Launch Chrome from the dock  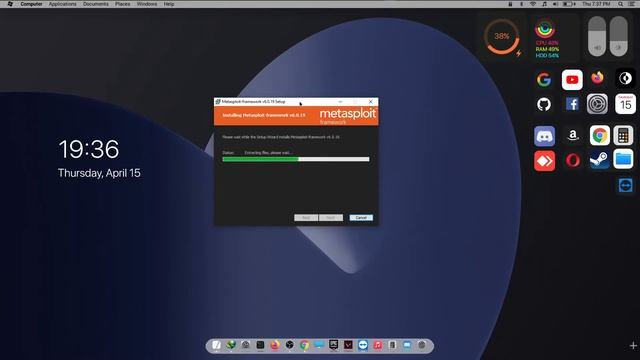304,345
